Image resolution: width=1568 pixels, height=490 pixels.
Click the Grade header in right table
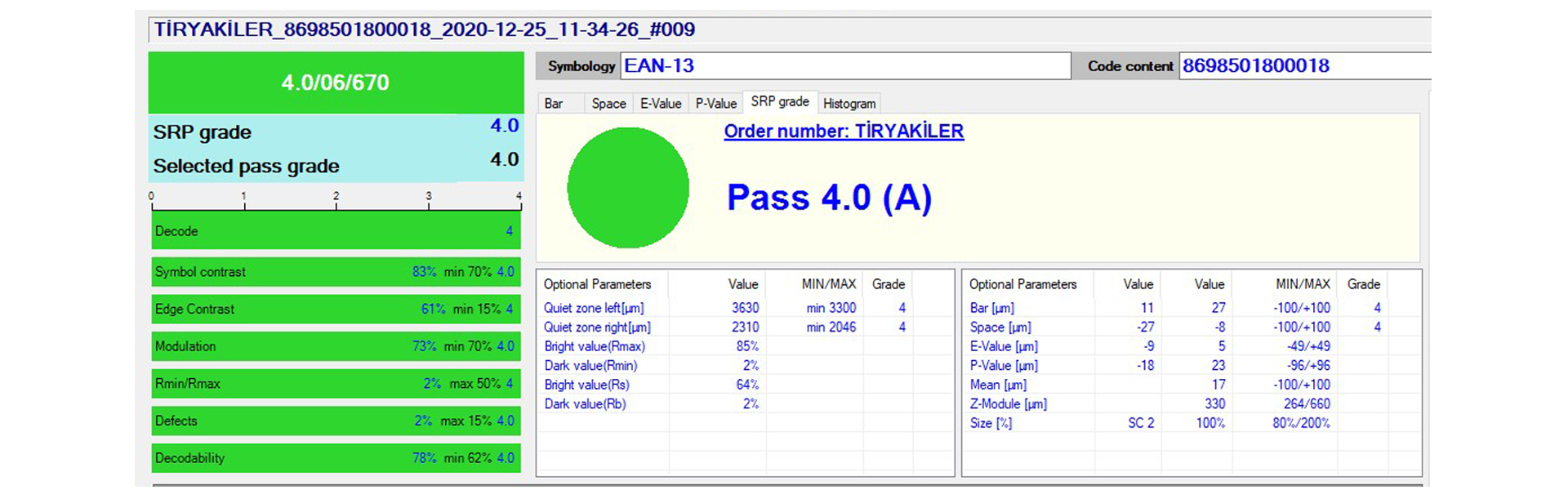(x=1364, y=284)
